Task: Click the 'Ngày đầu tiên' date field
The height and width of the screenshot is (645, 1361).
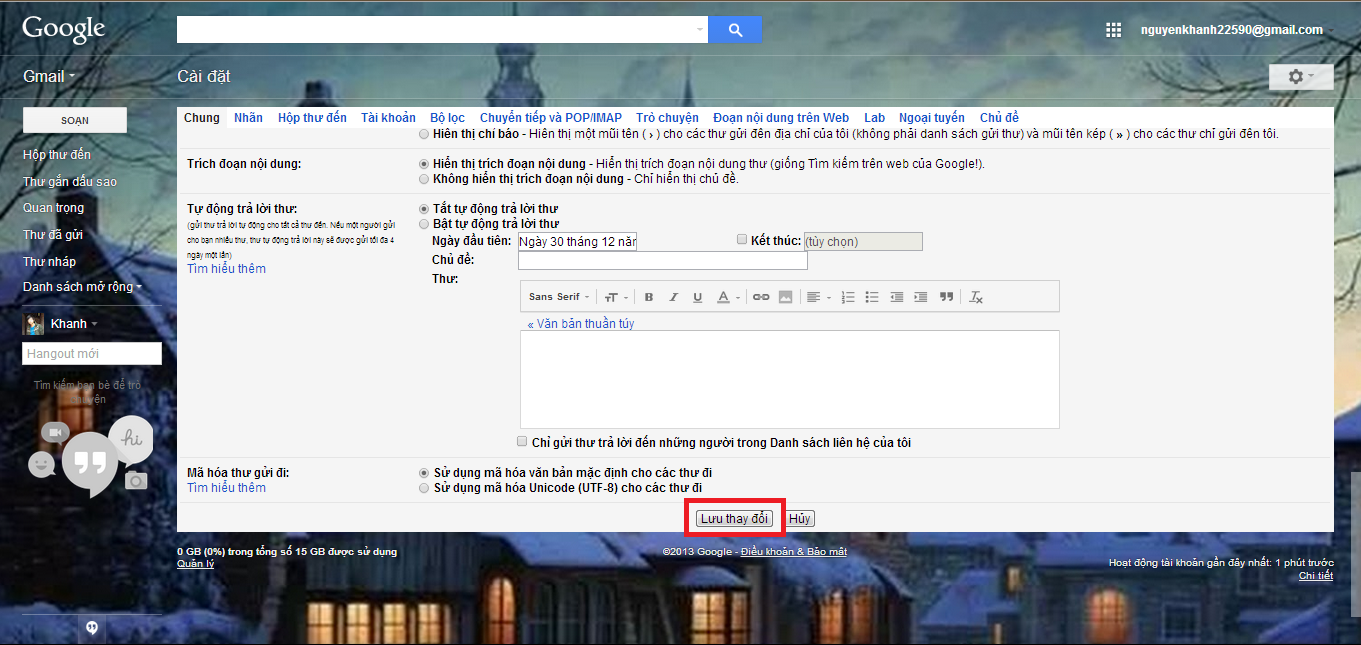Action: (x=576, y=241)
